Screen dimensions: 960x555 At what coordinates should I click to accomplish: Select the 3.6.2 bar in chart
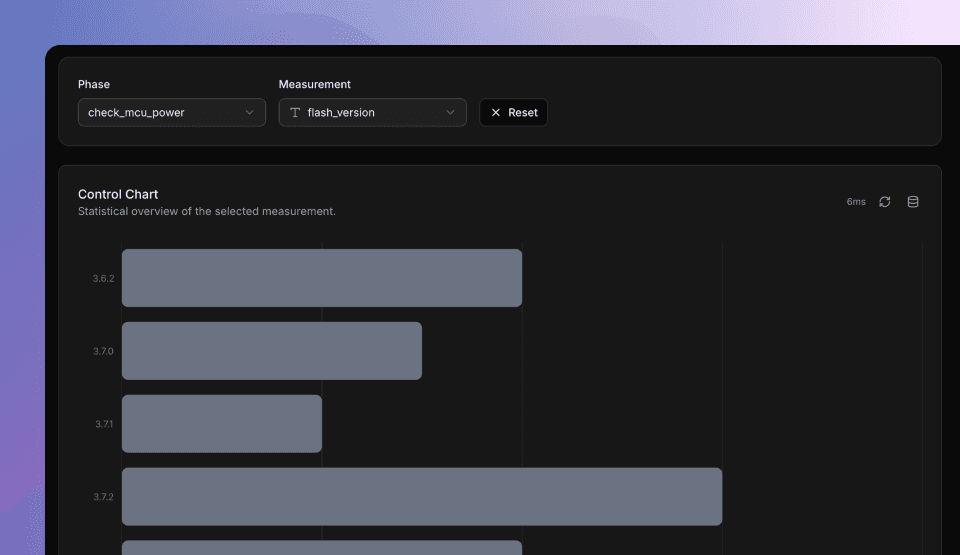coord(321,278)
